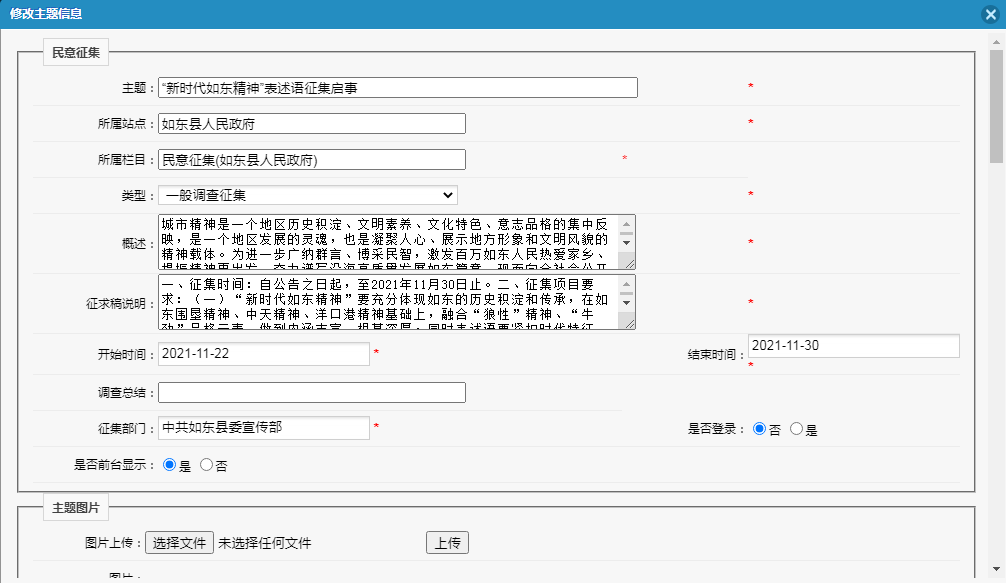Set the 结束时间 date field
The image size is (1006, 583).
pyautogui.click(x=853, y=346)
